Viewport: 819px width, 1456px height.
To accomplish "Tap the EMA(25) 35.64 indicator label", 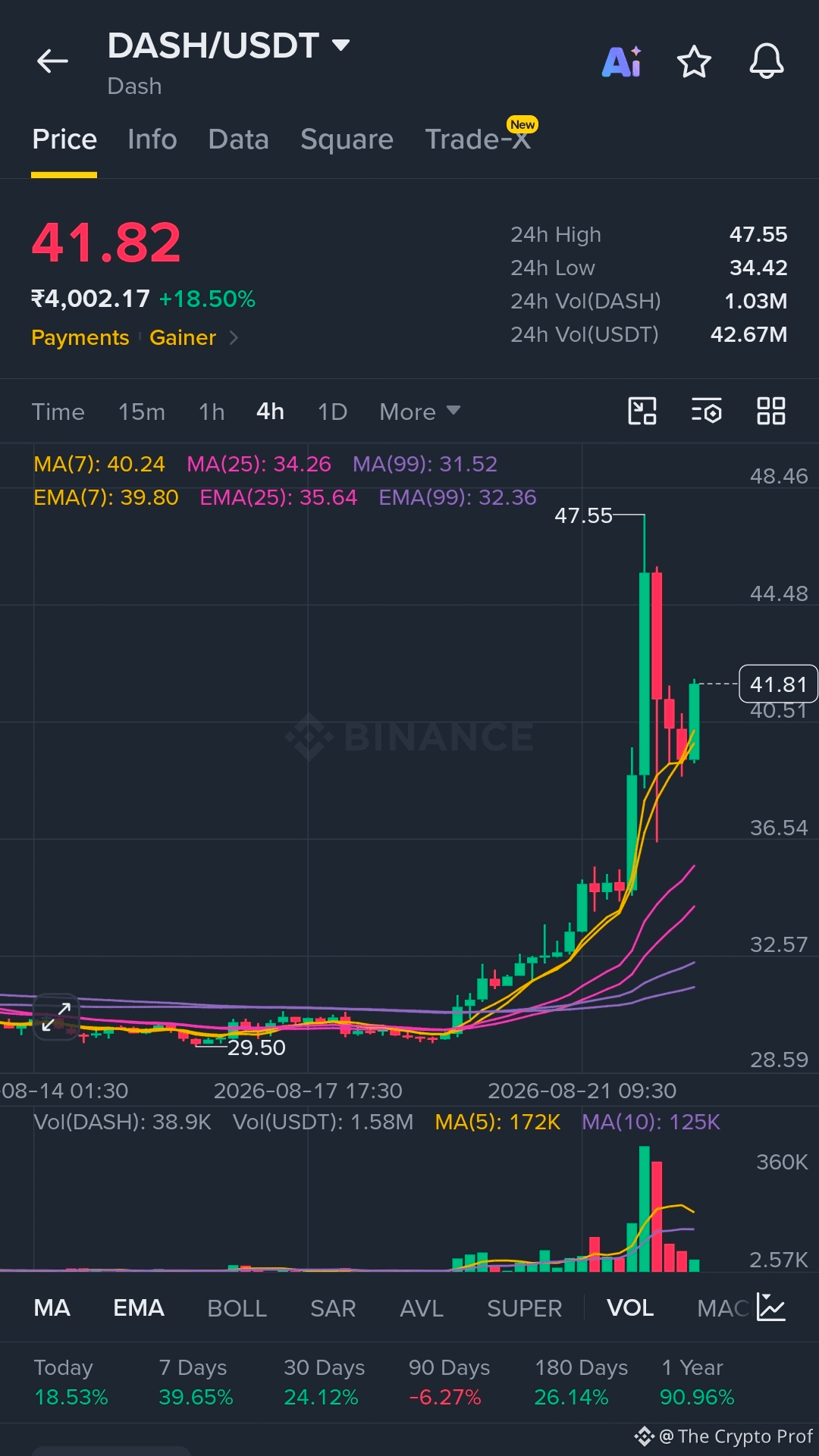I will 278,497.
